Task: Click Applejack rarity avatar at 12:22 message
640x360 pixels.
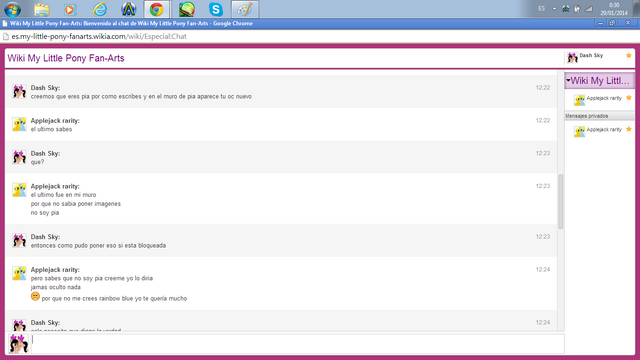Action: point(19,124)
